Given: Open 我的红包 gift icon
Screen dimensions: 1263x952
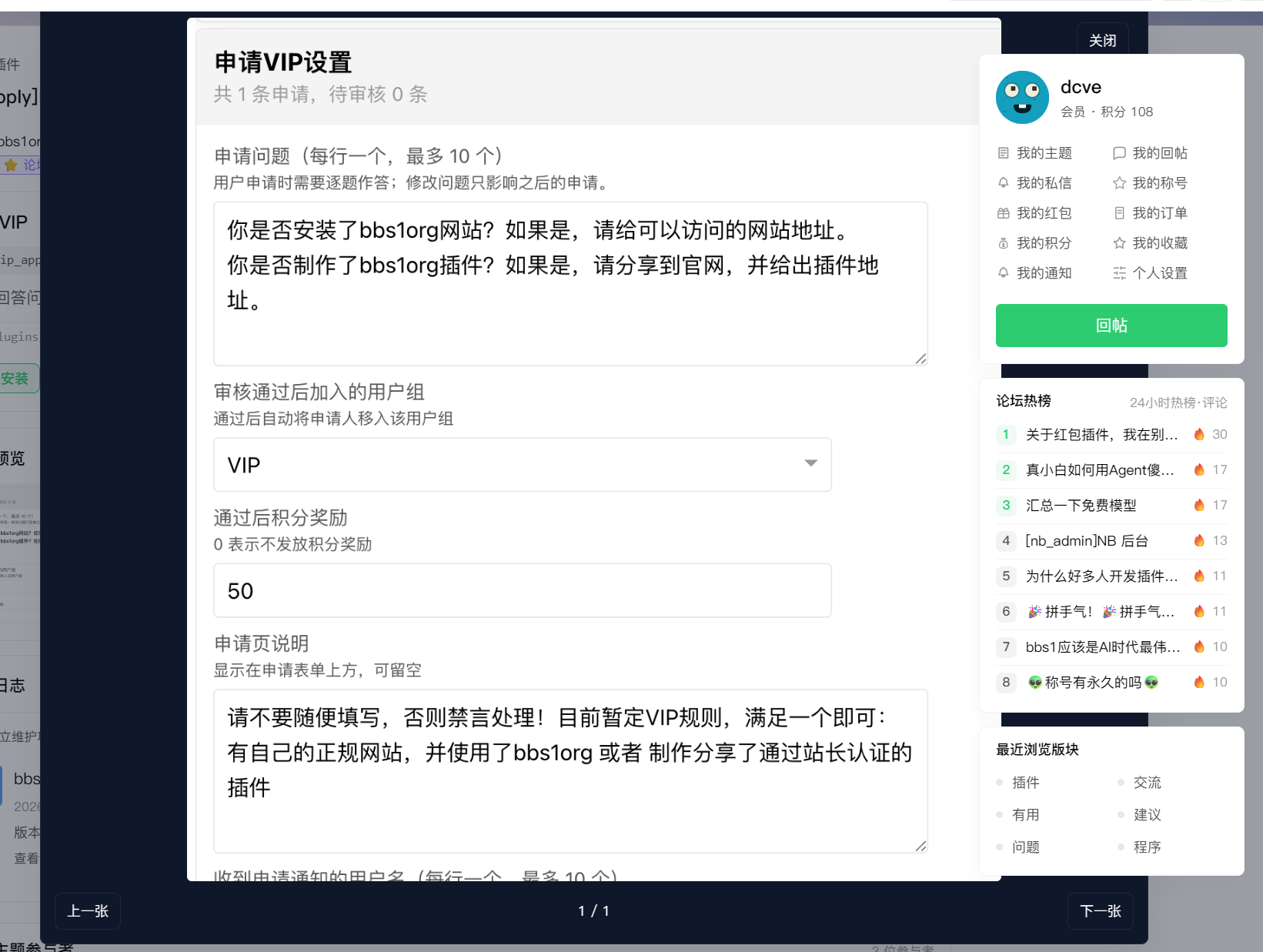Looking at the screenshot, I should coord(1003,213).
